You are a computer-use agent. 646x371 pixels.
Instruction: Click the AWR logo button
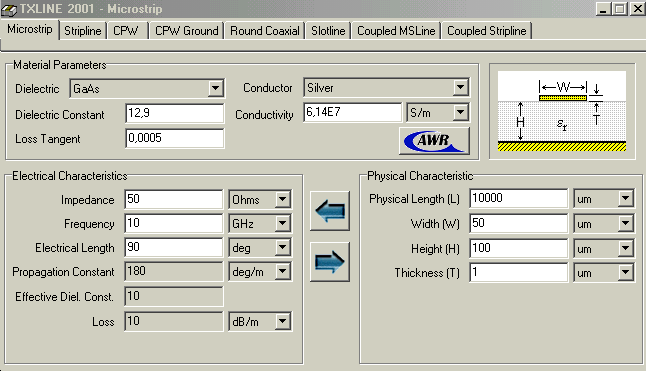coord(434,141)
